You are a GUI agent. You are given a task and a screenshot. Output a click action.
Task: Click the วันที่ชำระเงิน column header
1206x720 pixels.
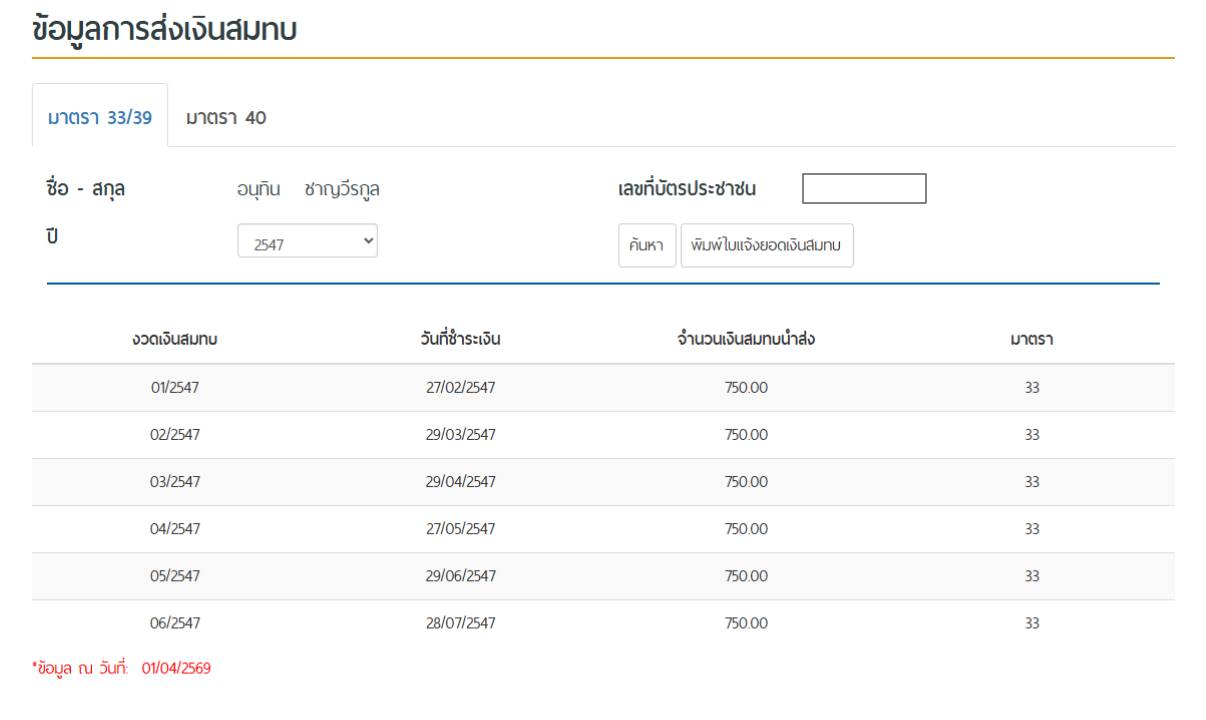pos(460,340)
